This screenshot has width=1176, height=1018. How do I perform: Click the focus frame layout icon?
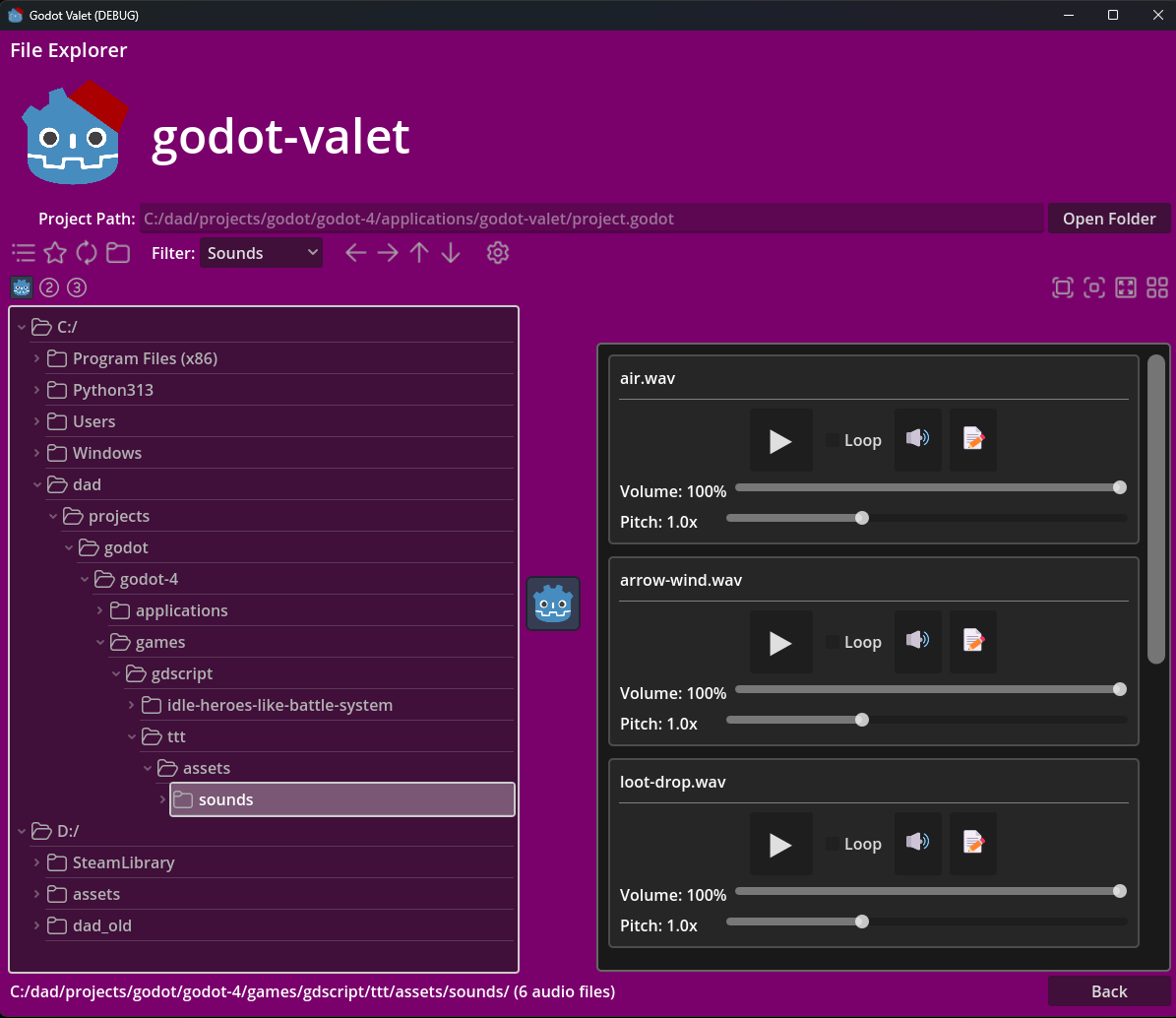click(x=1094, y=287)
